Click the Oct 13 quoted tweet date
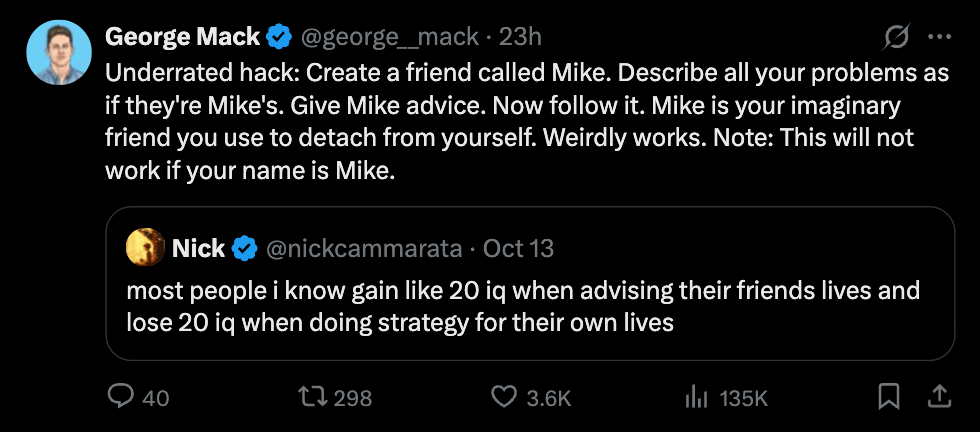This screenshot has height=432, width=980. point(519,247)
